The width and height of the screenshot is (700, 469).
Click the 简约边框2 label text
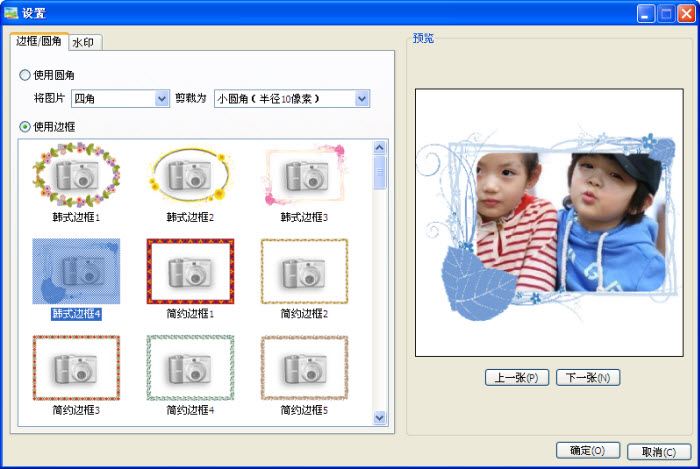[x=304, y=314]
